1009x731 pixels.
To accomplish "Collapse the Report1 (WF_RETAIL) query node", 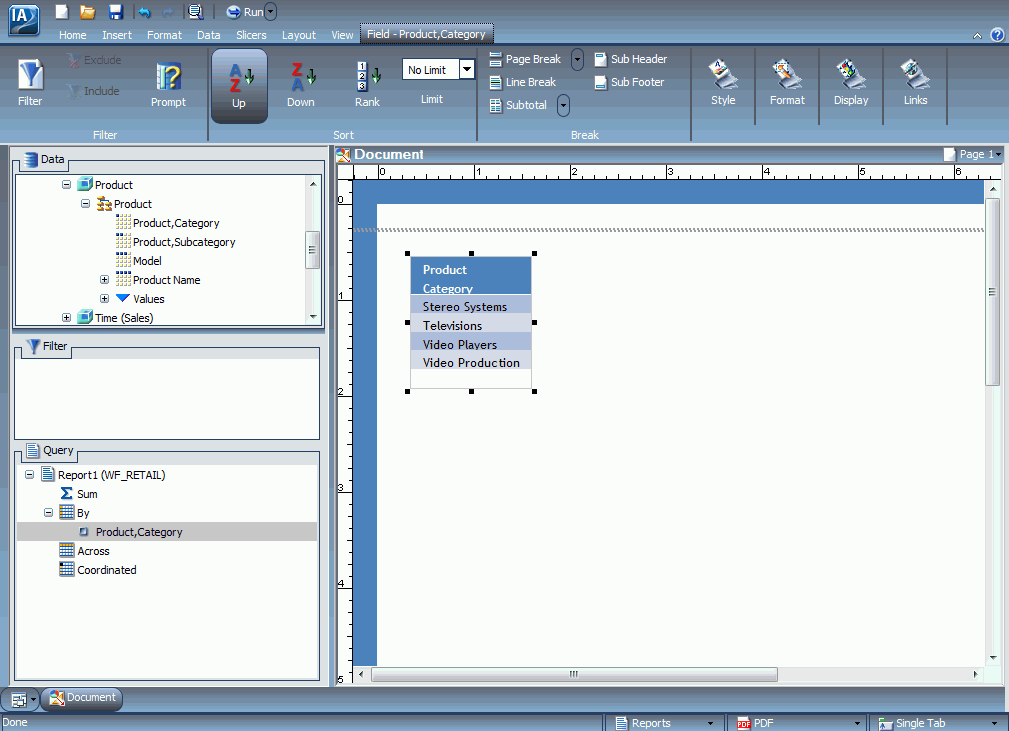I will tap(30, 475).
